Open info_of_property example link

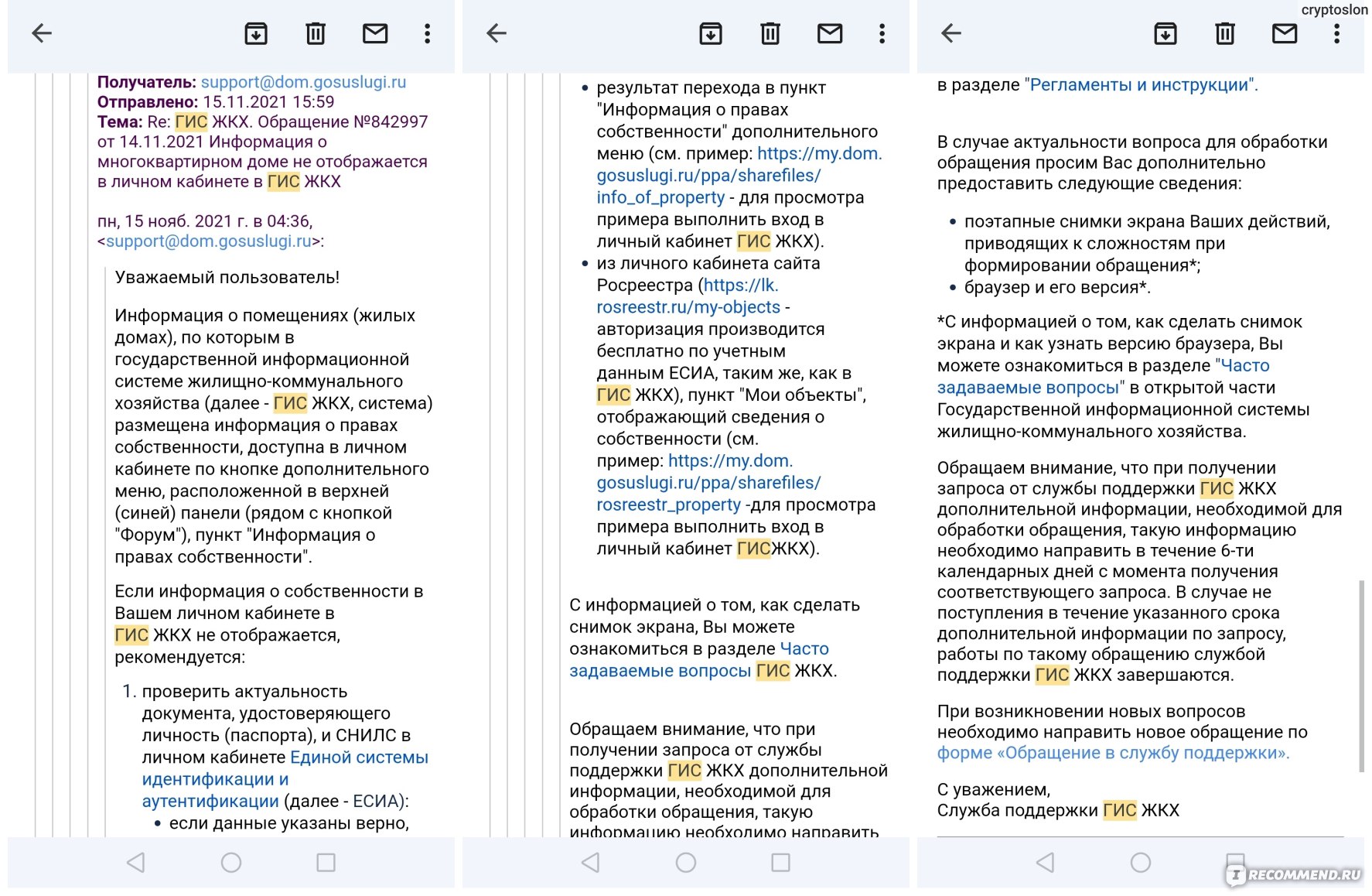pos(739,176)
